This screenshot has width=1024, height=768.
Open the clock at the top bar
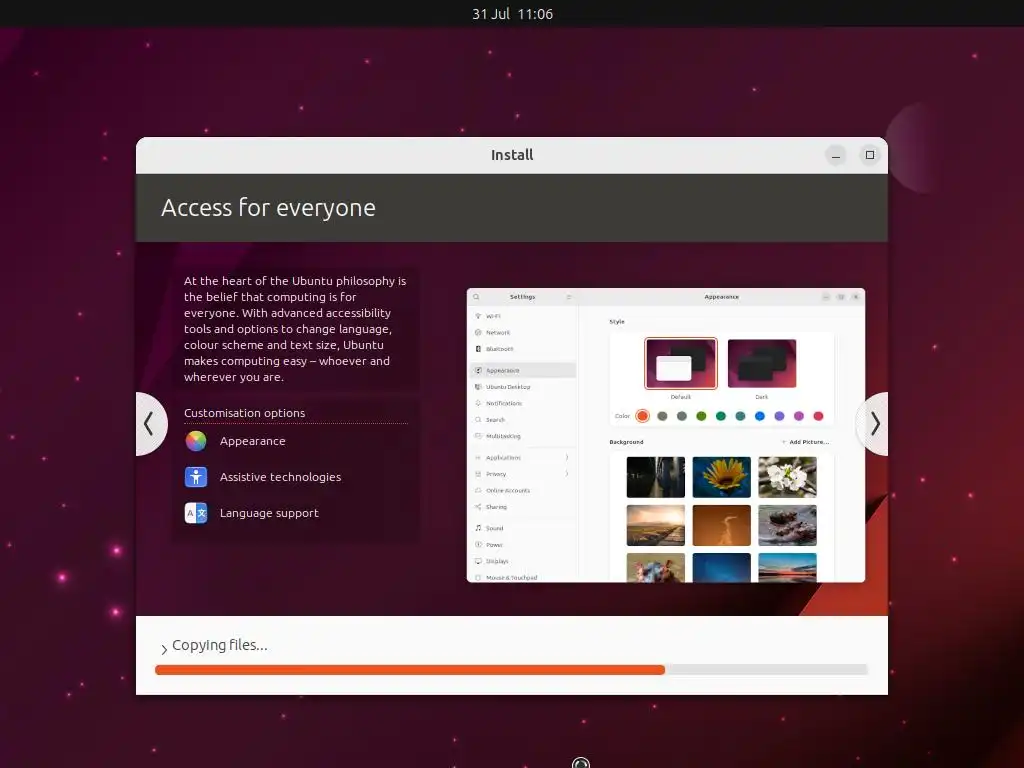[513, 14]
